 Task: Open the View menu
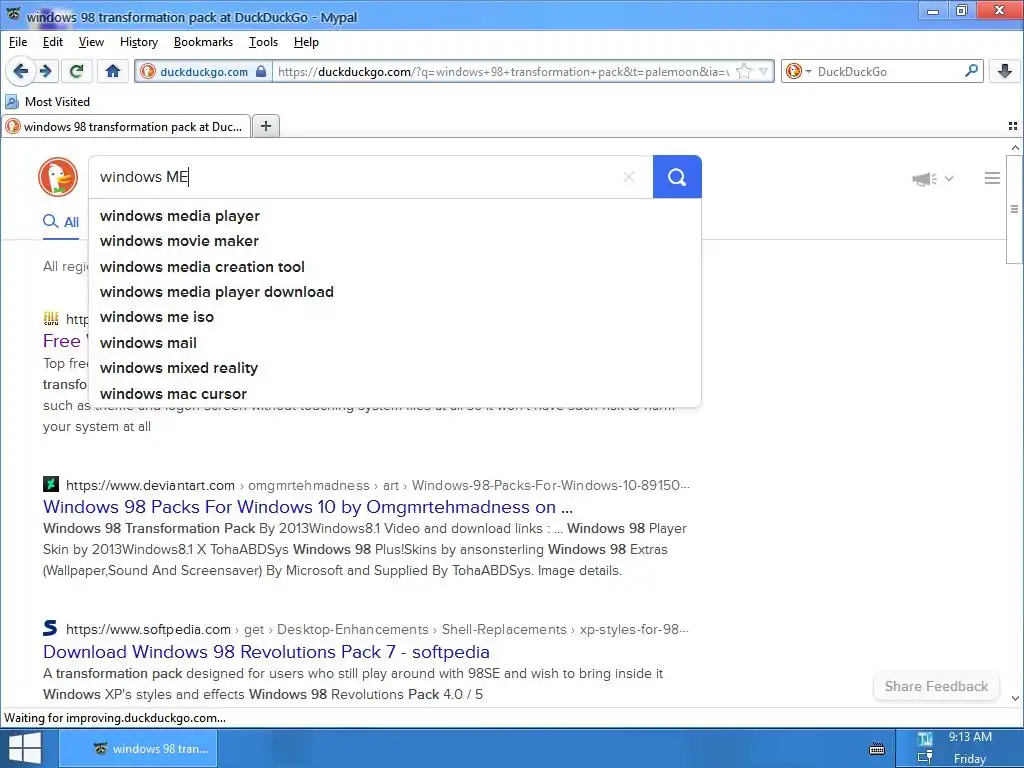coord(91,42)
